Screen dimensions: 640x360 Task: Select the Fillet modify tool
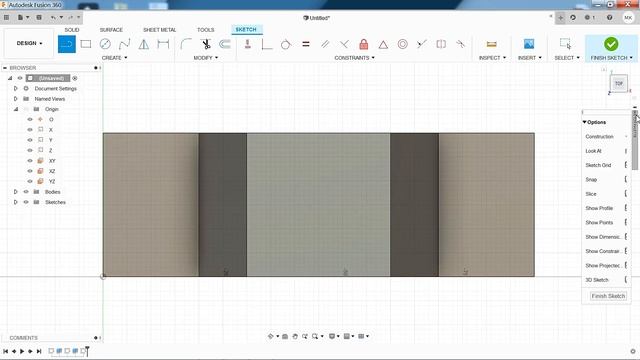click(x=186, y=44)
